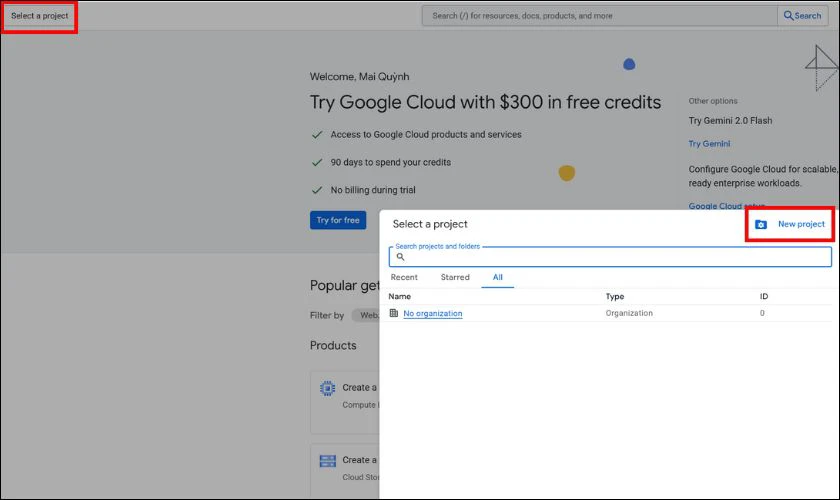Click Access to Google Cloud products text

tap(426, 135)
